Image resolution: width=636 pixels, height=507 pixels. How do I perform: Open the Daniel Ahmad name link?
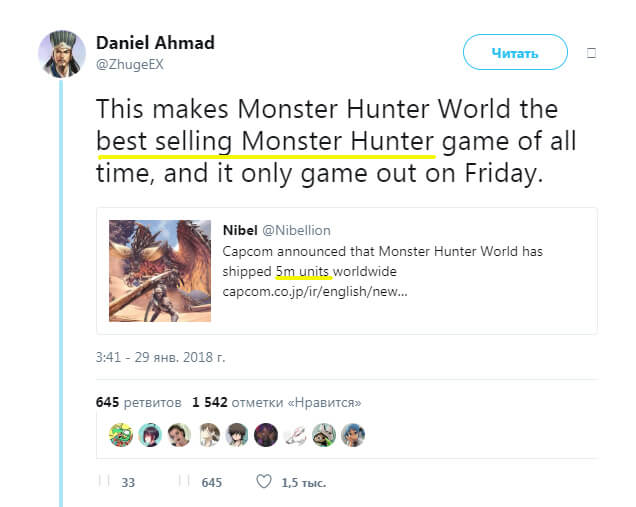click(155, 43)
